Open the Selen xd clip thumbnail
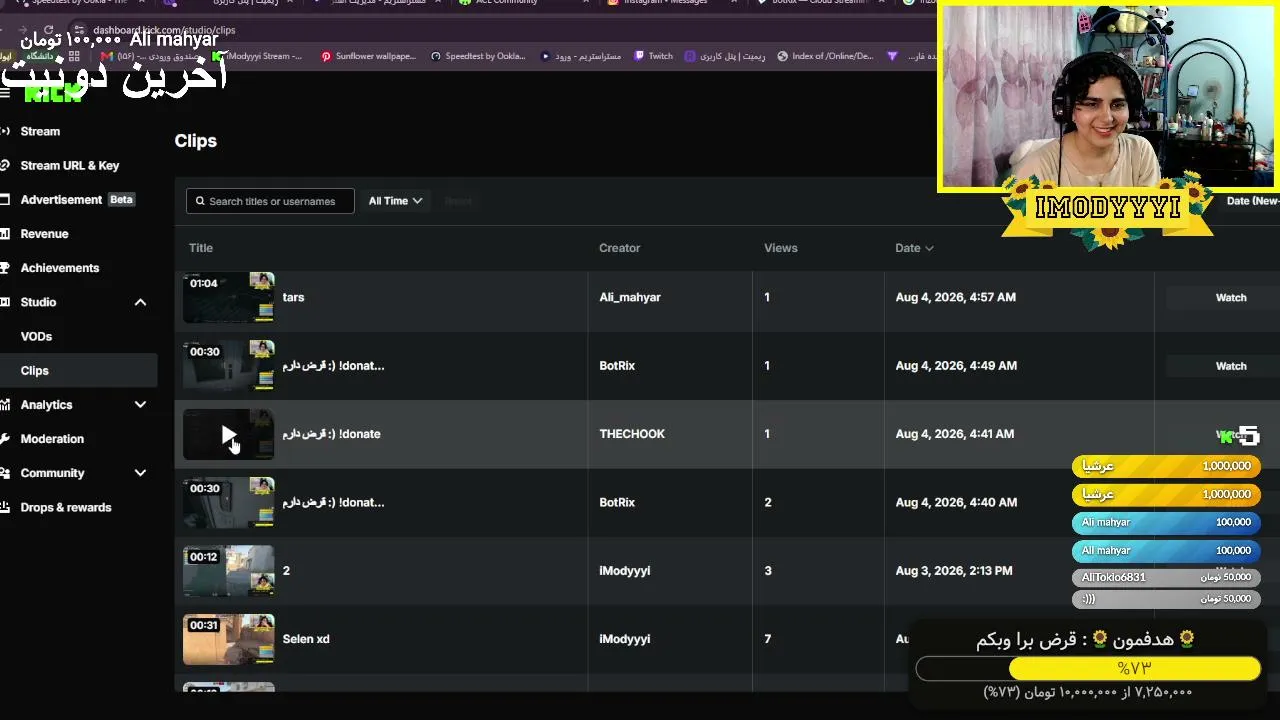 pos(228,639)
